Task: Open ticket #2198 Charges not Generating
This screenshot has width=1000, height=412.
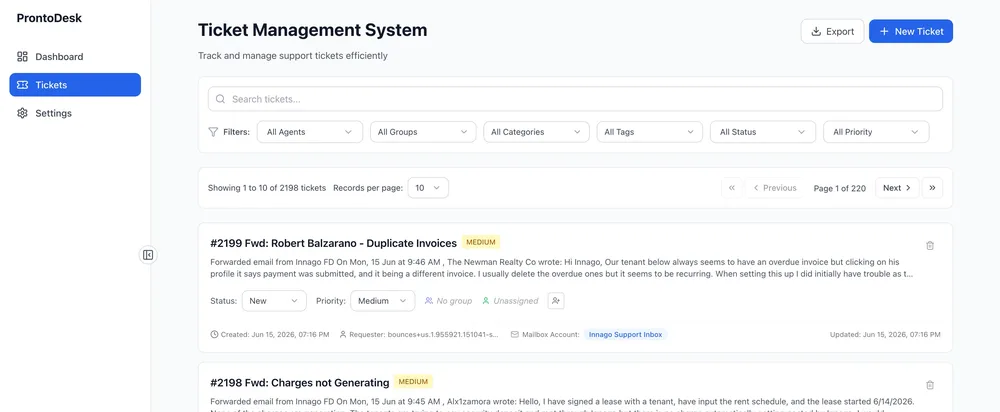Action: tap(300, 383)
